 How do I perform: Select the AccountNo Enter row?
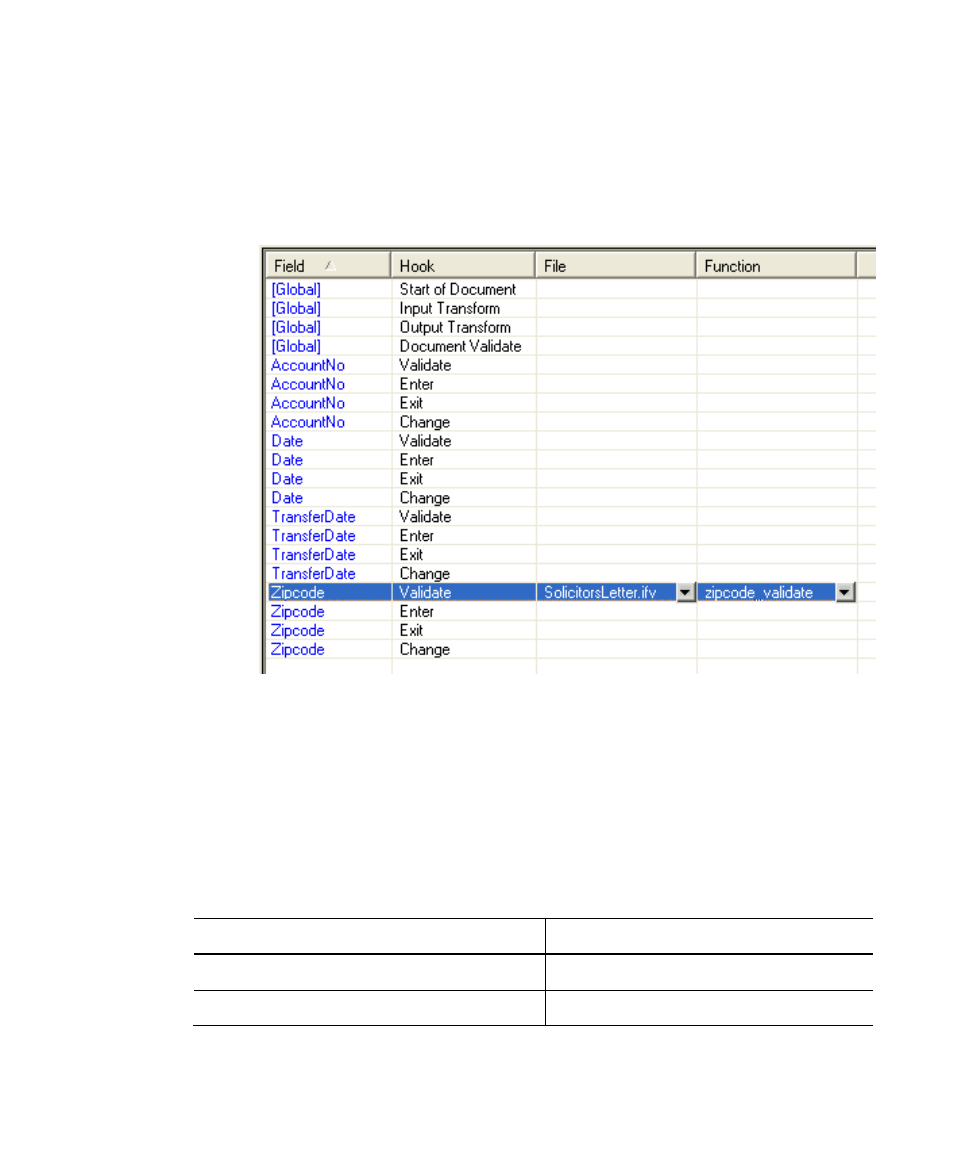(x=570, y=384)
